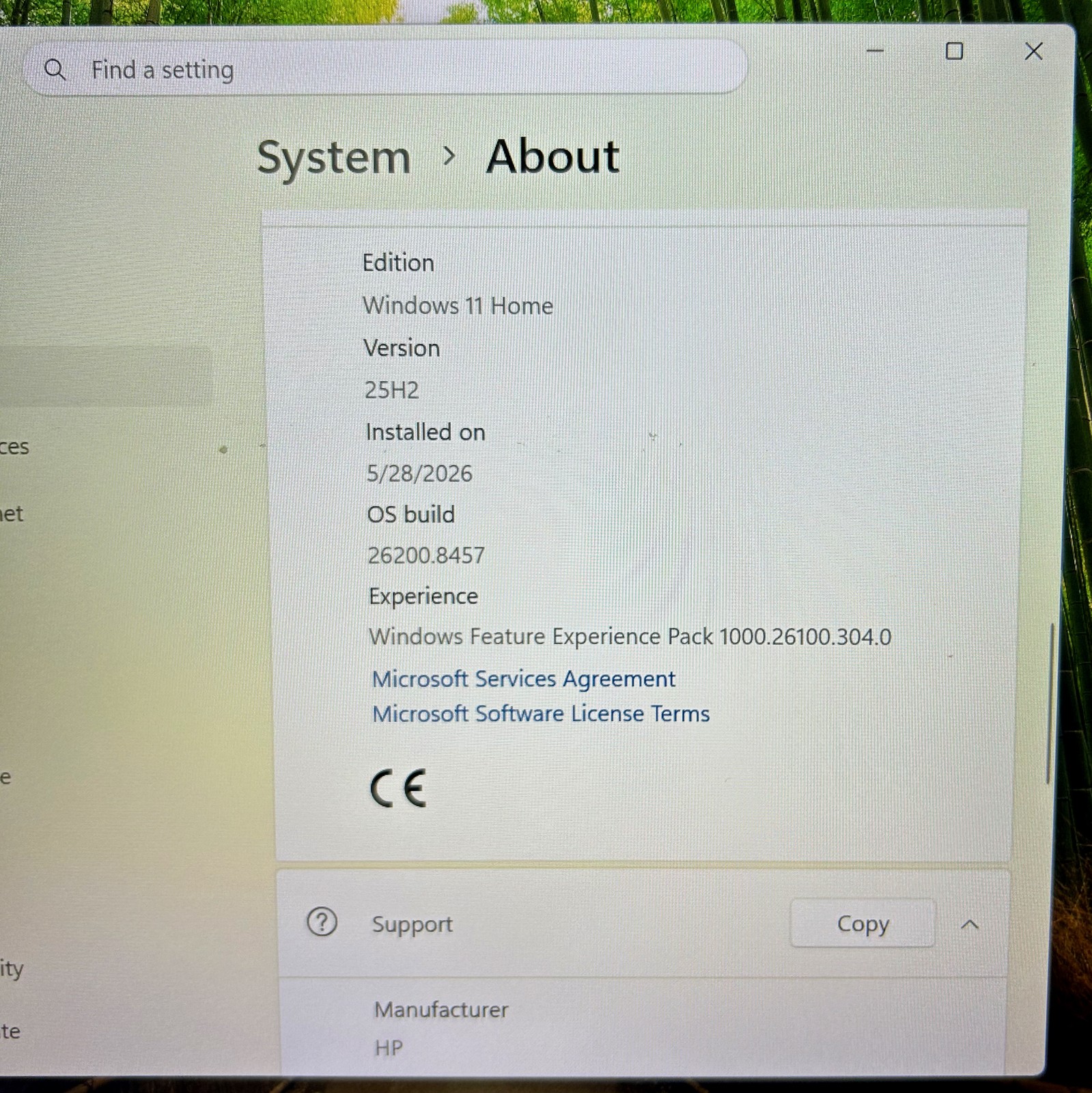Viewport: 1092px width, 1093px height.
Task: Click the Version label
Action: (x=402, y=348)
